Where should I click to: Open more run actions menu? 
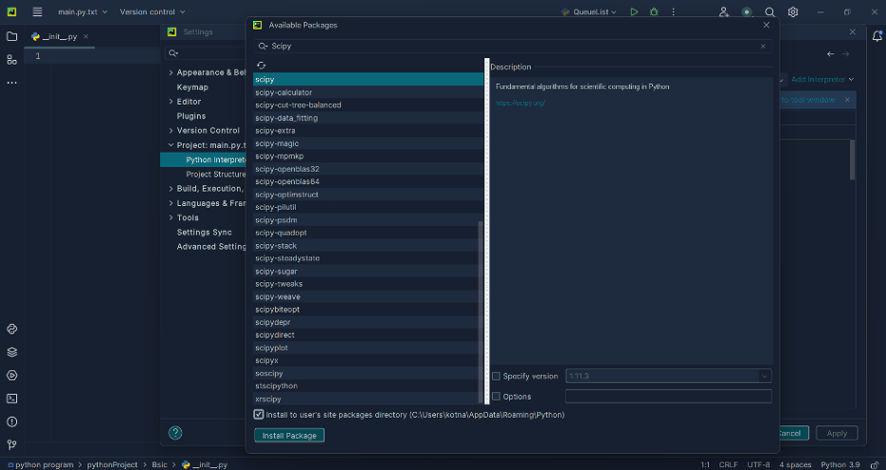click(x=673, y=11)
